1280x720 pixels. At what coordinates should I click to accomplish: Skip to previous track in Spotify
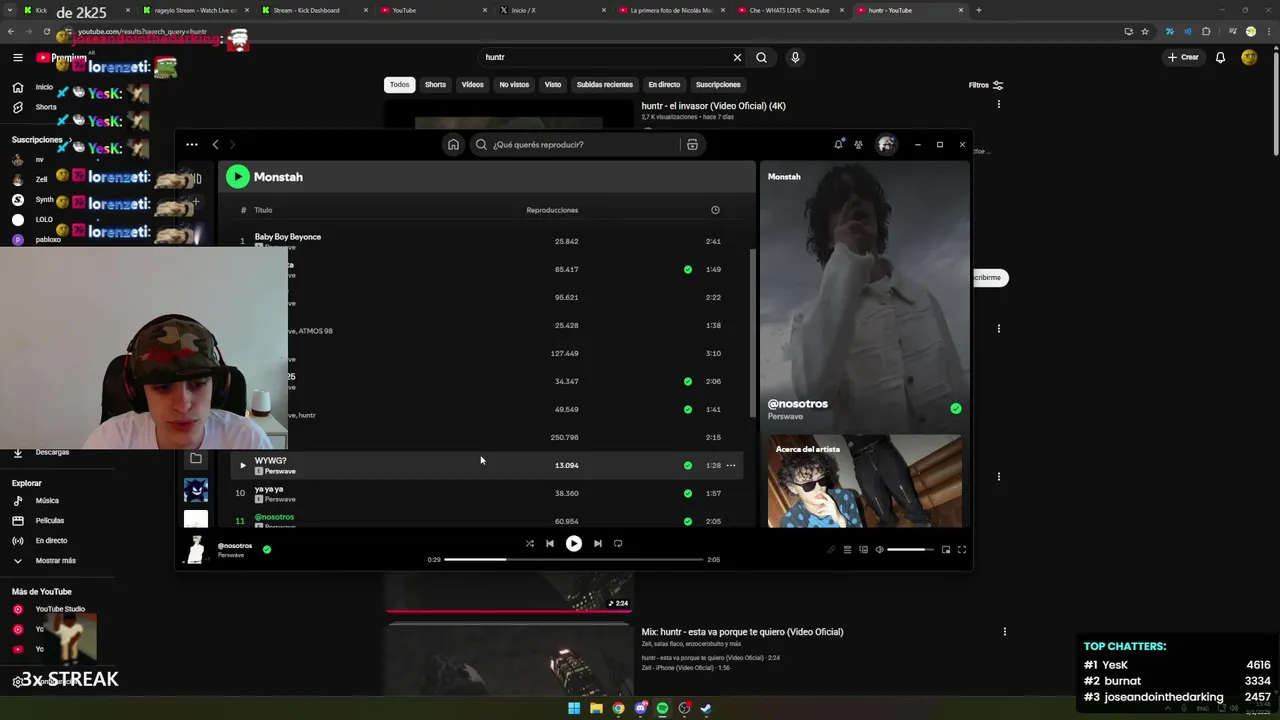pyautogui.click(x=549, y=544)
